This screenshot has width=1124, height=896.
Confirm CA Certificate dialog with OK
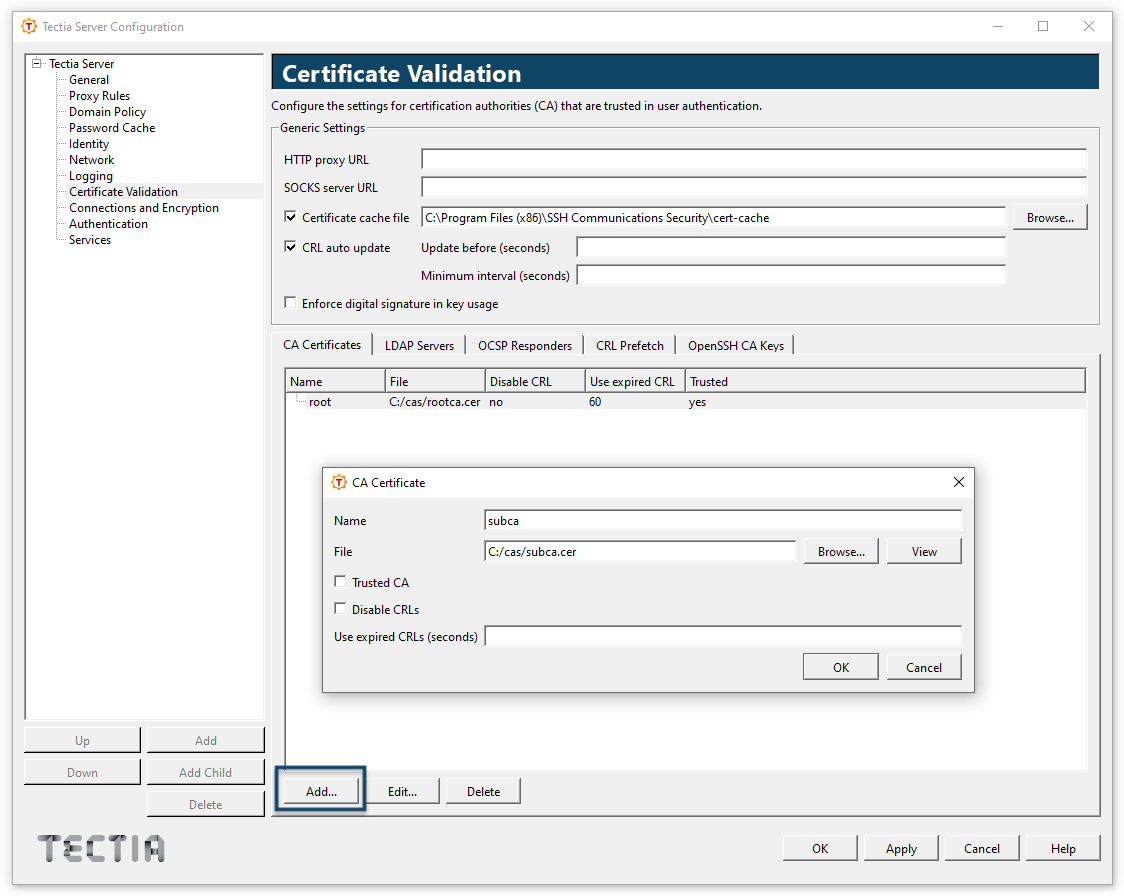(x=841, y=667)
